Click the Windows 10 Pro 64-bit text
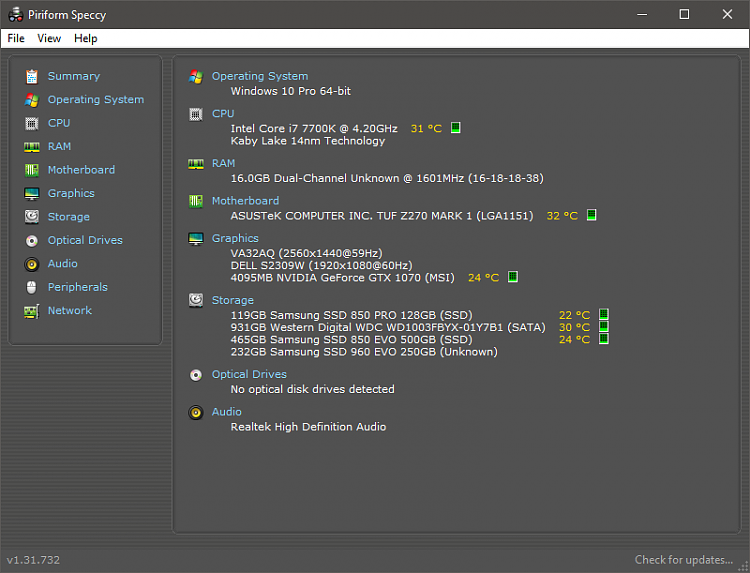The image size is (750, 573). pos(290,91)
